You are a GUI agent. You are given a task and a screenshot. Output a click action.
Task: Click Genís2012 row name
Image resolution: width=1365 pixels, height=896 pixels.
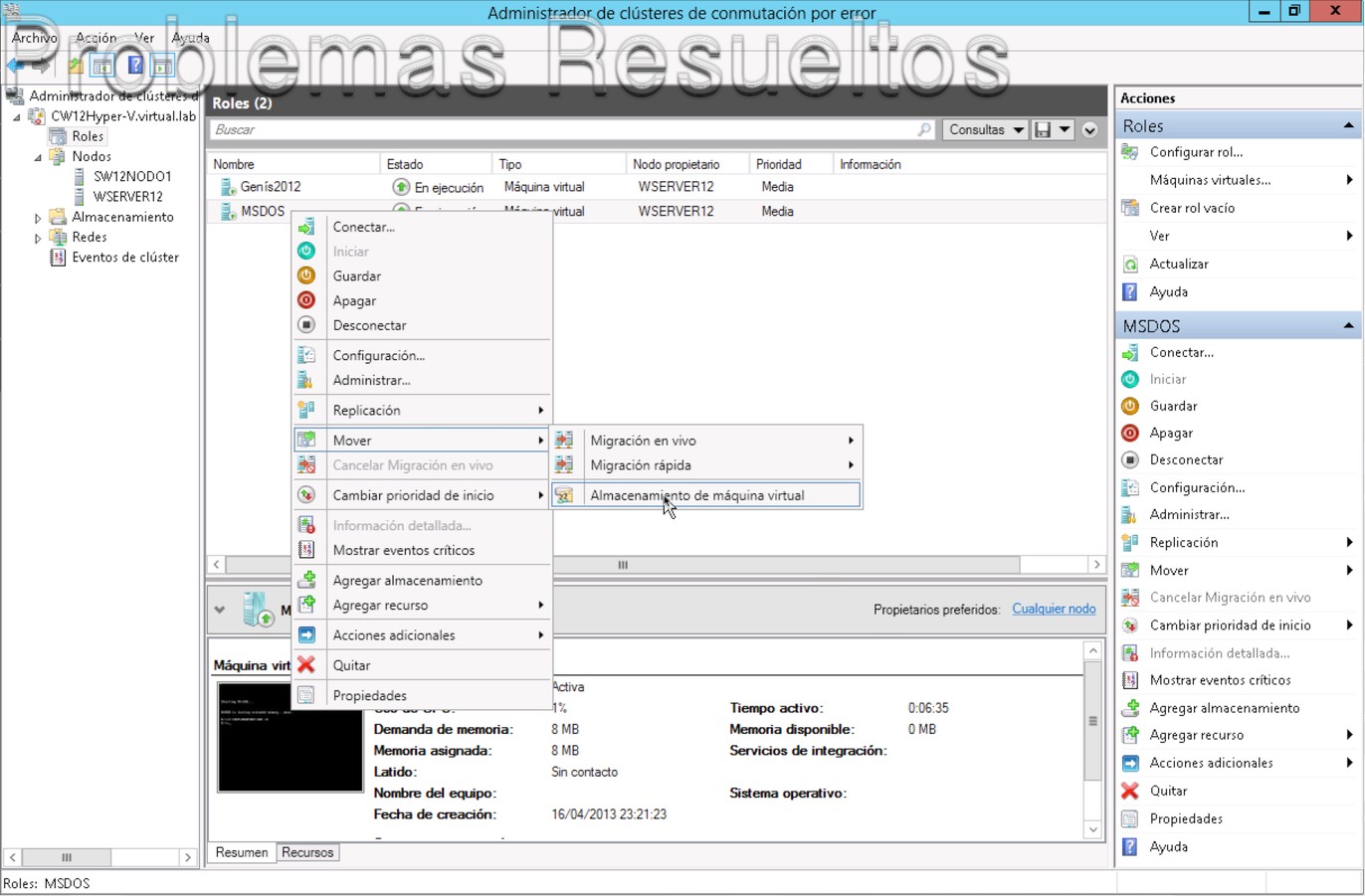tap(271, 187)
